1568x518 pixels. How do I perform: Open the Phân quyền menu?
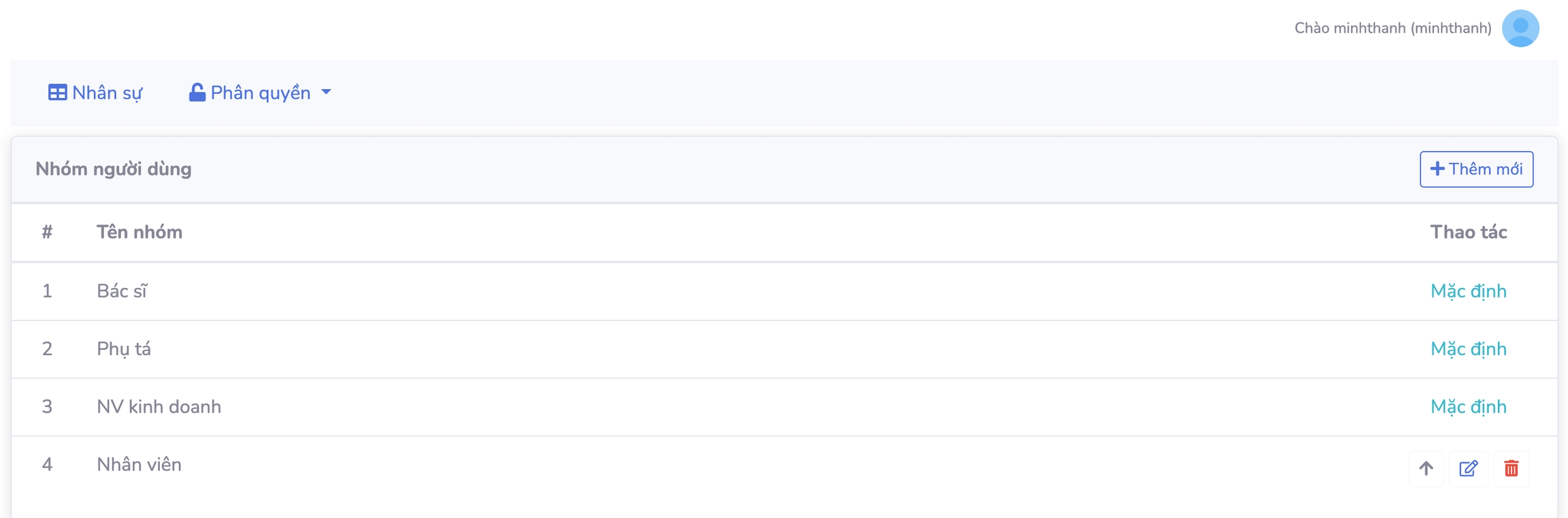(260, 93)
